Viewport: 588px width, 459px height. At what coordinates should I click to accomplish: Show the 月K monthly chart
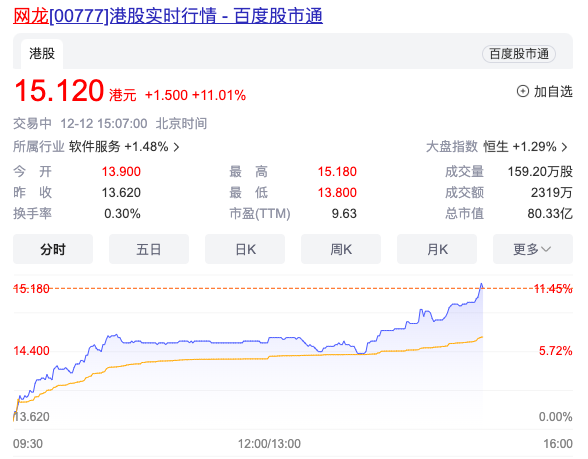click(437, 249)
